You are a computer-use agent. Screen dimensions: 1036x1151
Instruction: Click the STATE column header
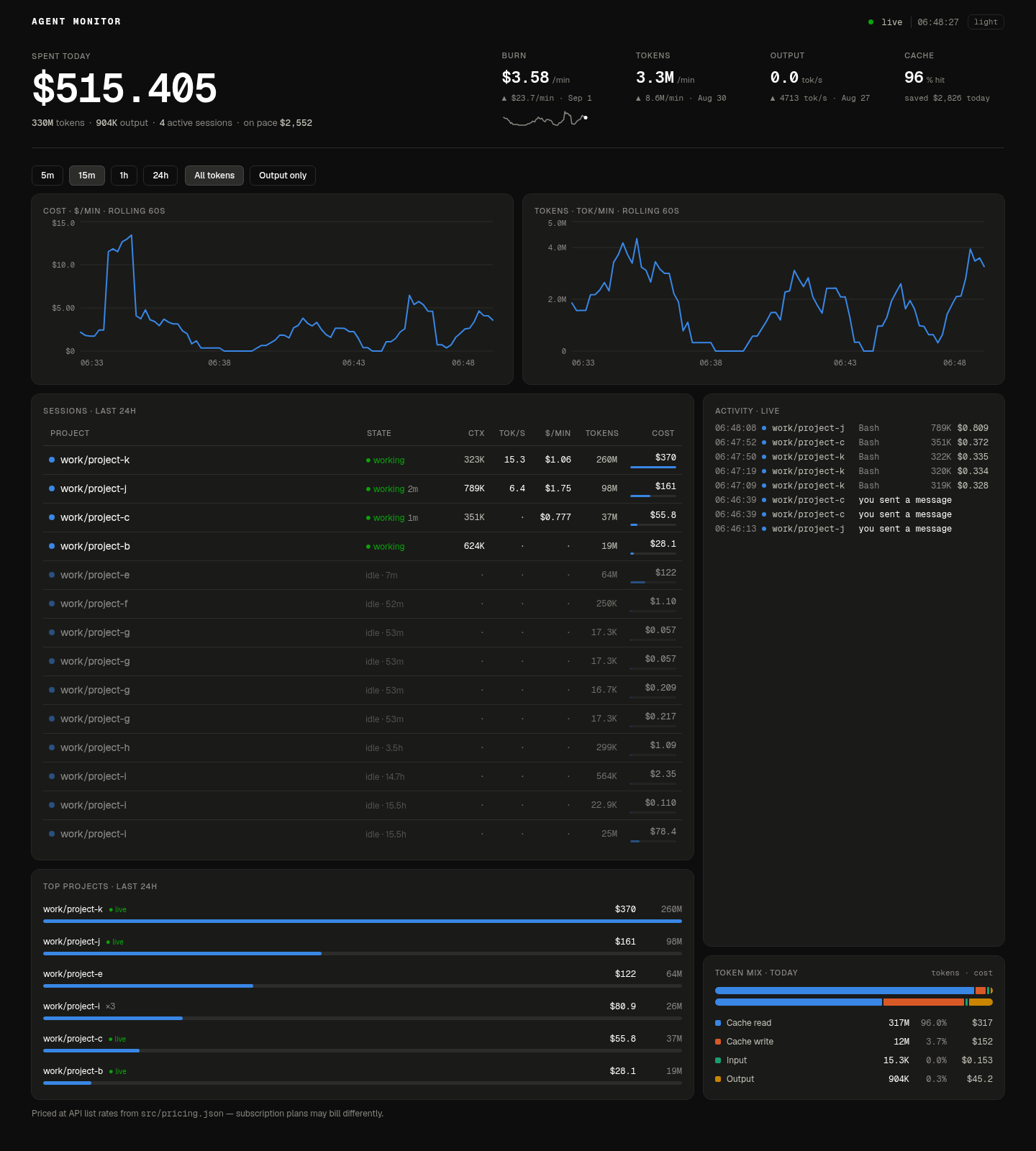pos(379,433)
